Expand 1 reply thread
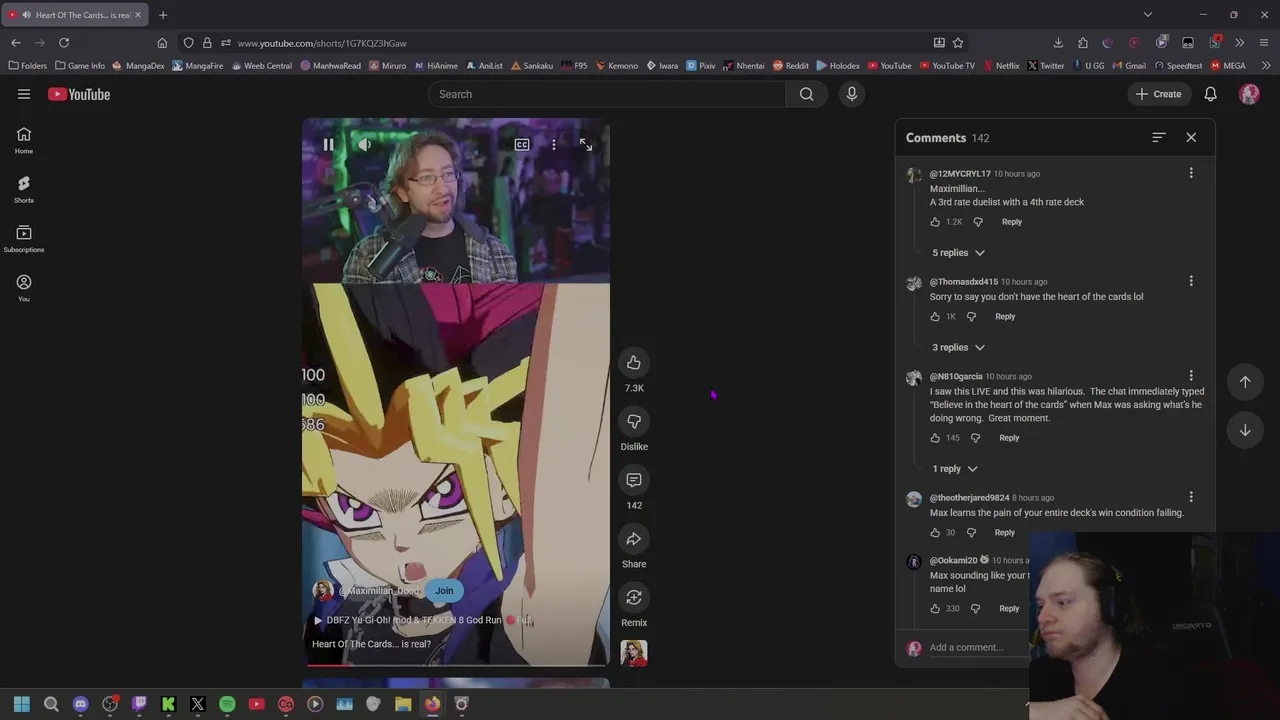Viewport: 1280px width, 720px height. point(955,469)
